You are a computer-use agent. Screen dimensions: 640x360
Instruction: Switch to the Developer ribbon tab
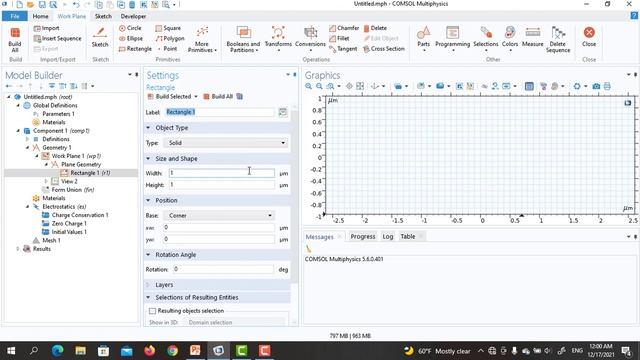coord(133,16)
